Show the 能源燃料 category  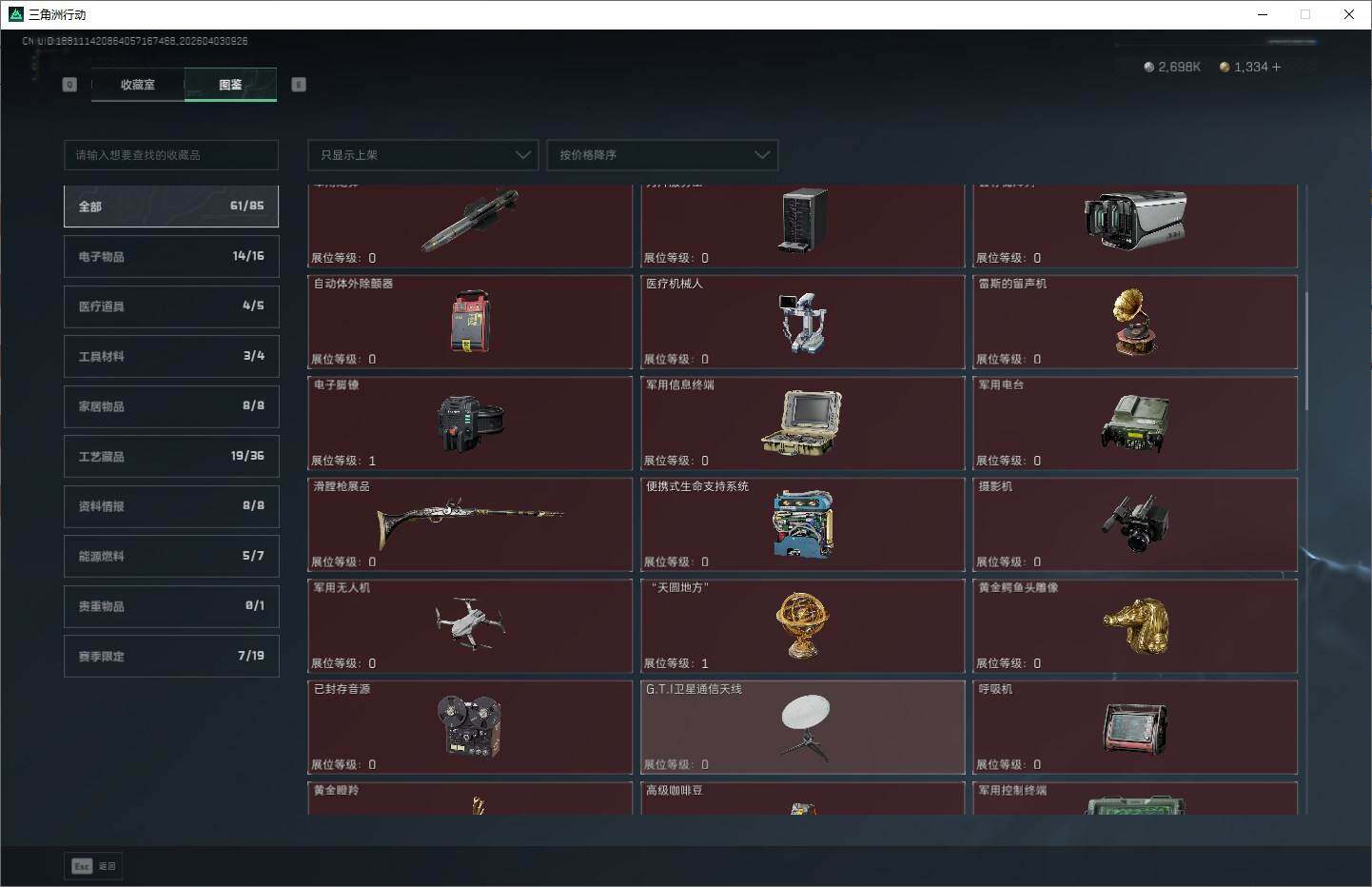click(x=171, y=557)
